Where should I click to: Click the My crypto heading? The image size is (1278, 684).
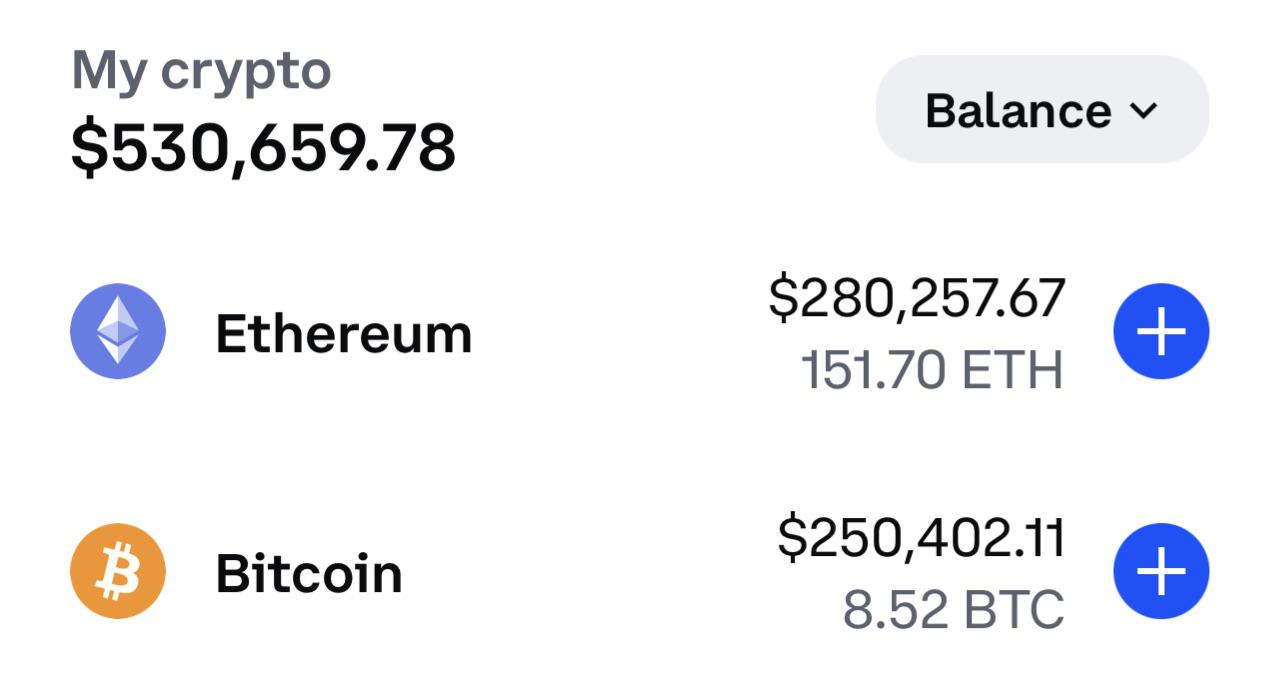coord(201,71)
